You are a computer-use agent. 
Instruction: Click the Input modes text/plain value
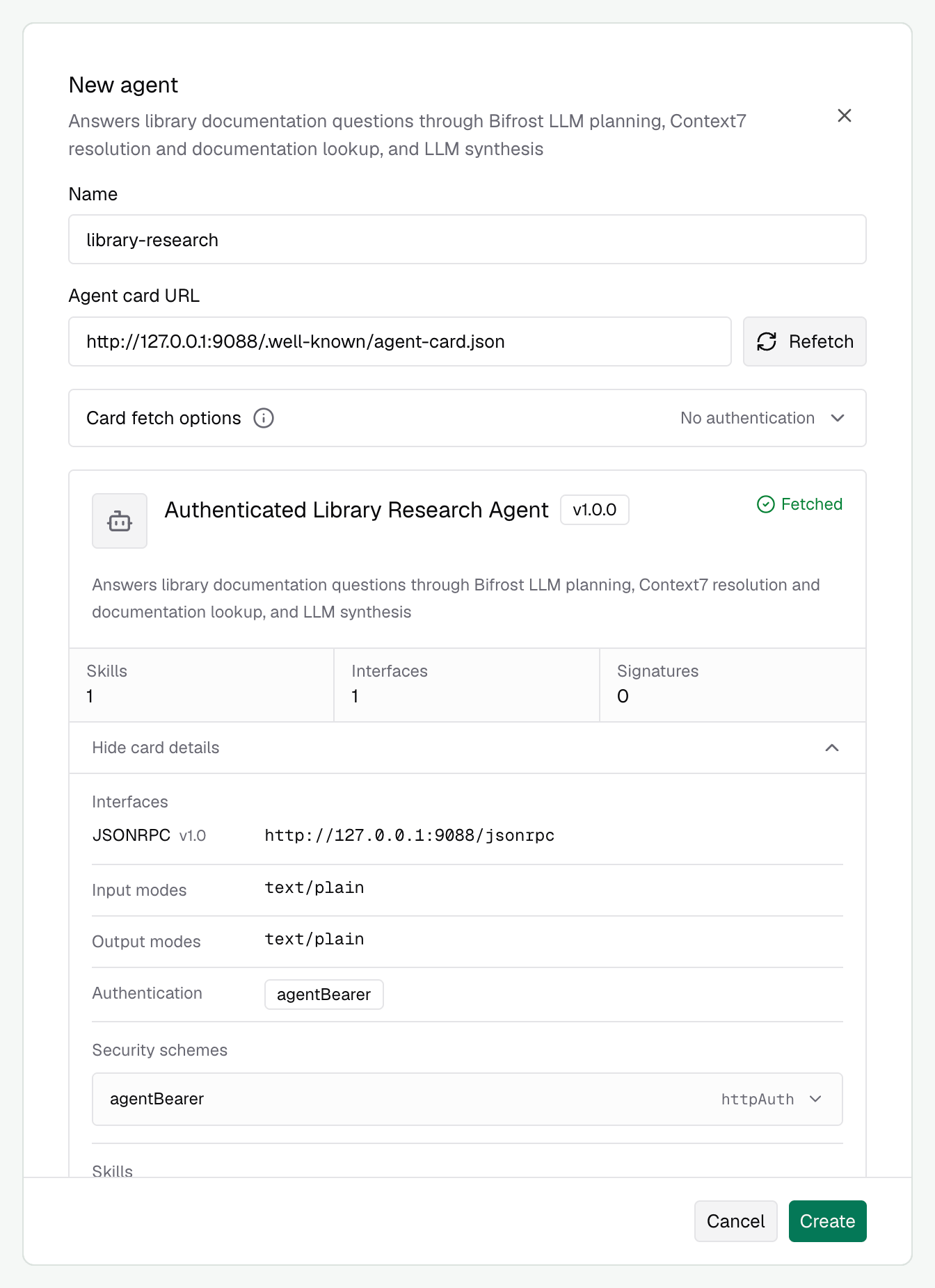(314, 887)
